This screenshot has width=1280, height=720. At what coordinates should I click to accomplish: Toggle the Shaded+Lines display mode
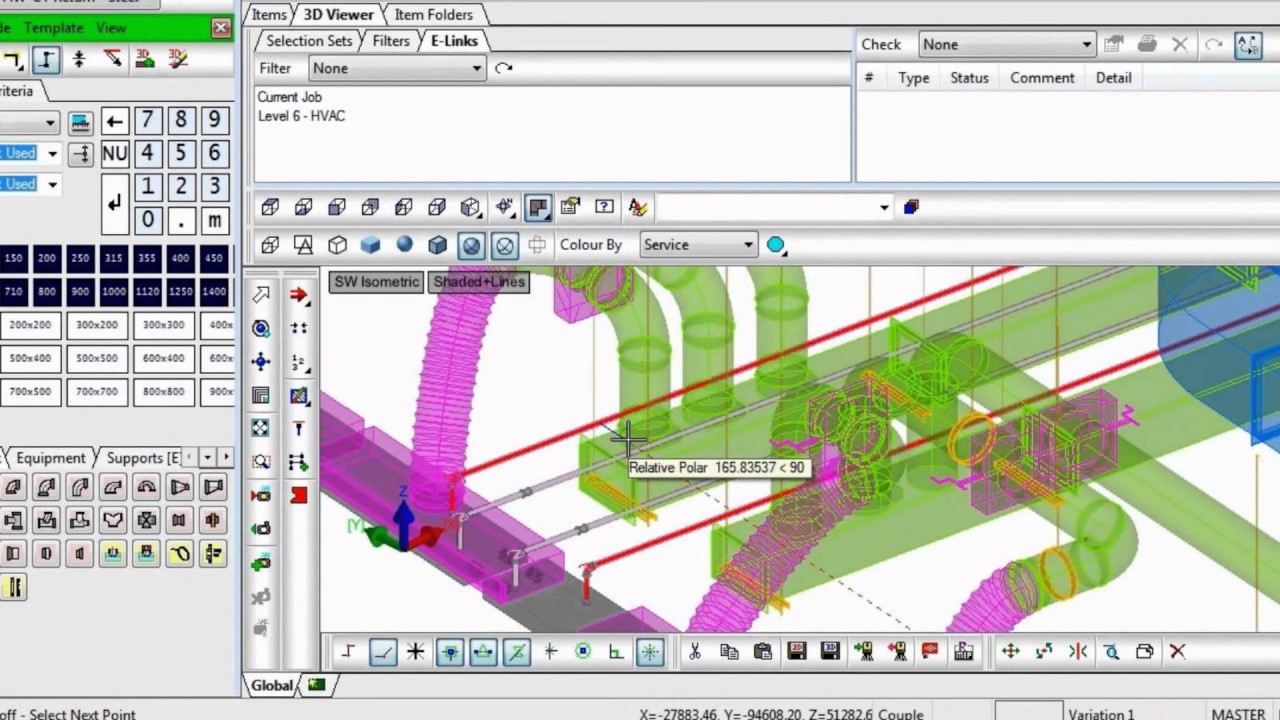pos(478,281)
